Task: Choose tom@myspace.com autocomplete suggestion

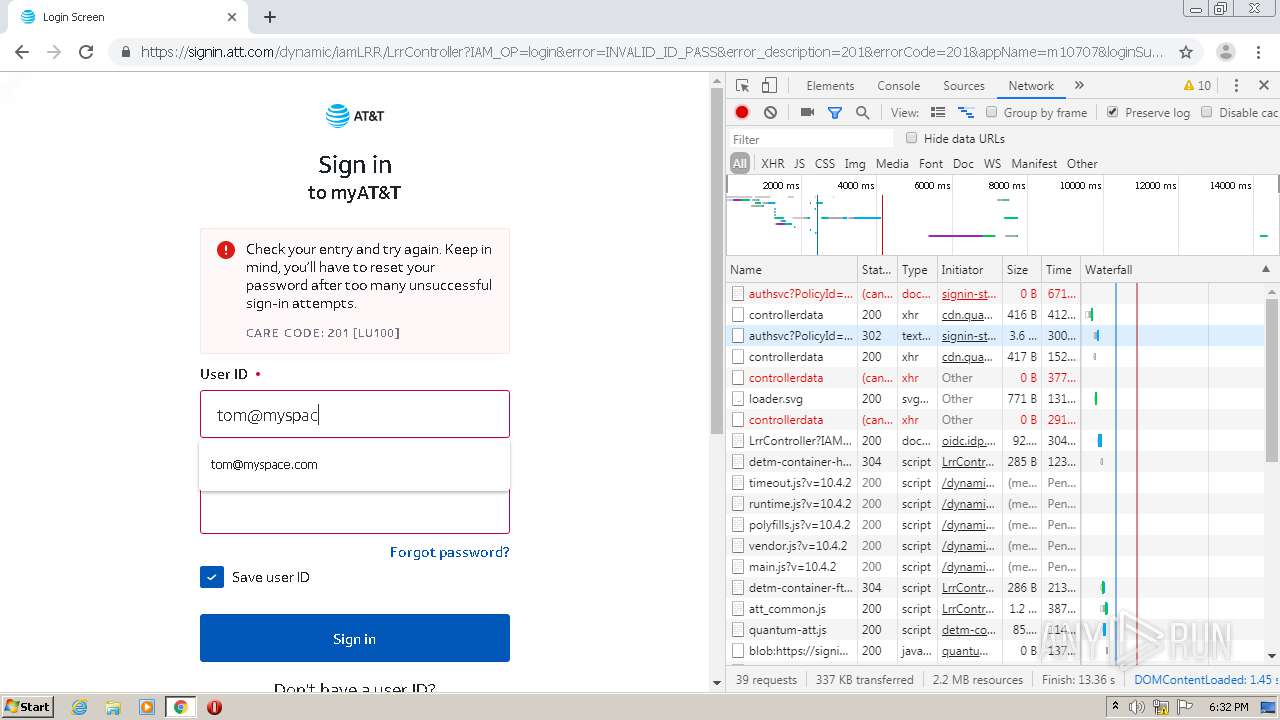Action: (355, 465)
